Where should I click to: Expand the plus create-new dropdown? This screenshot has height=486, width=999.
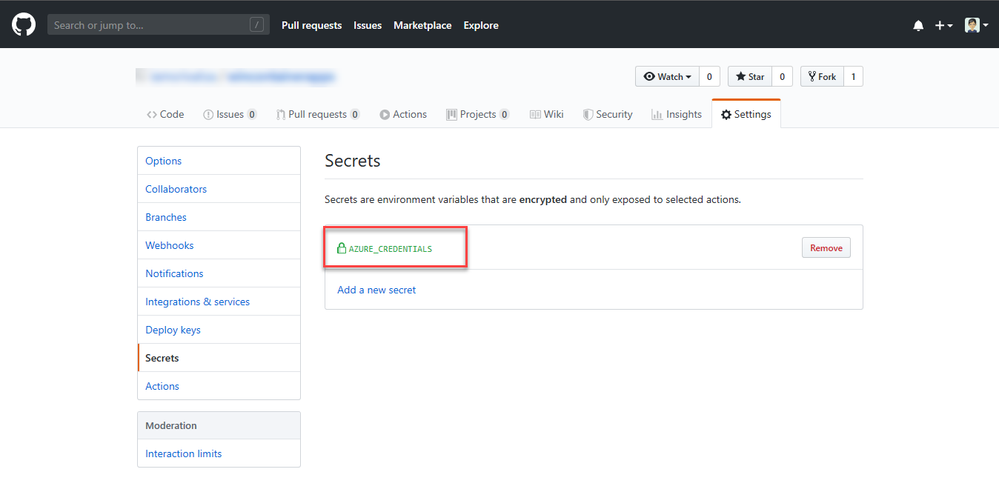coord(944,25)
